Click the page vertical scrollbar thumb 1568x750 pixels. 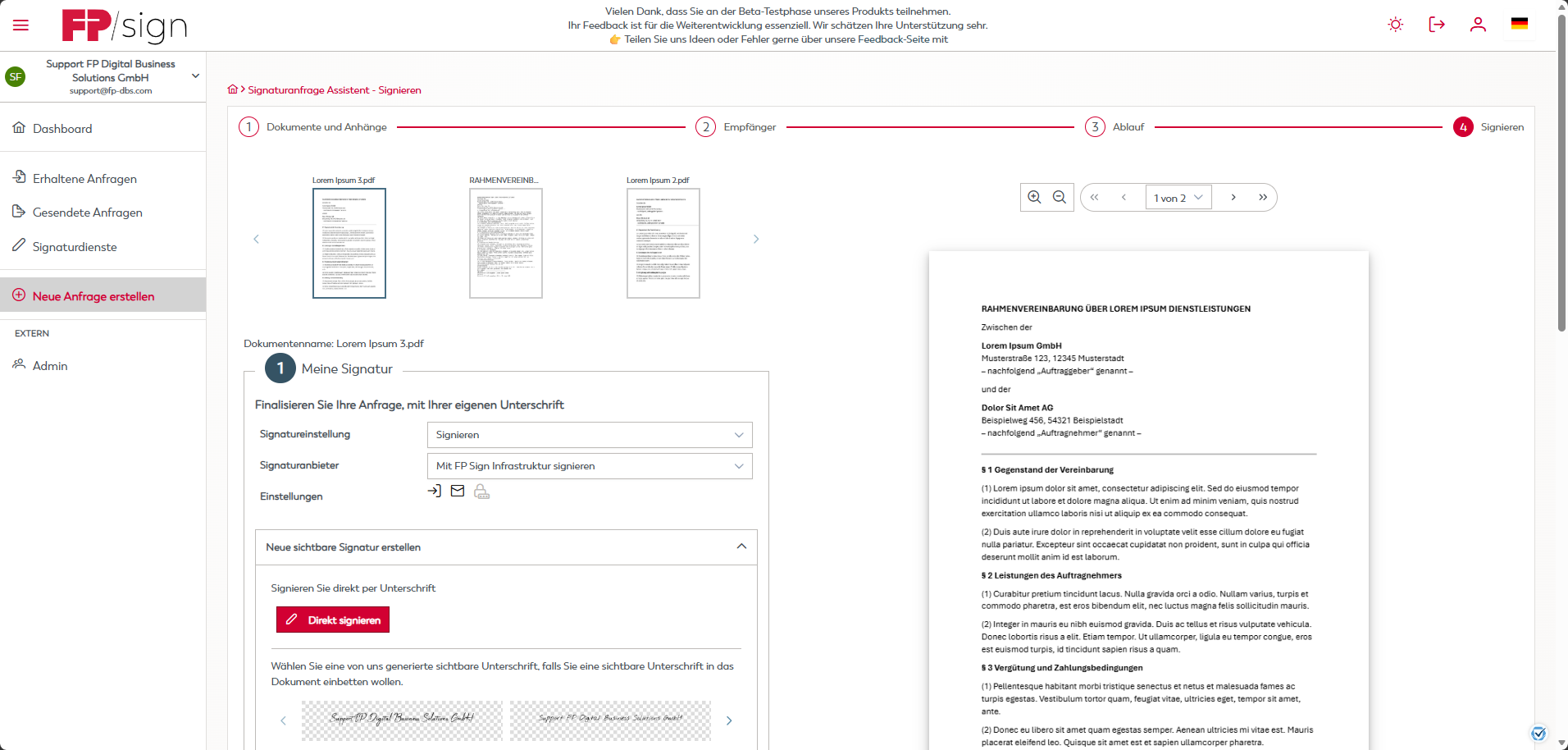1562,172
